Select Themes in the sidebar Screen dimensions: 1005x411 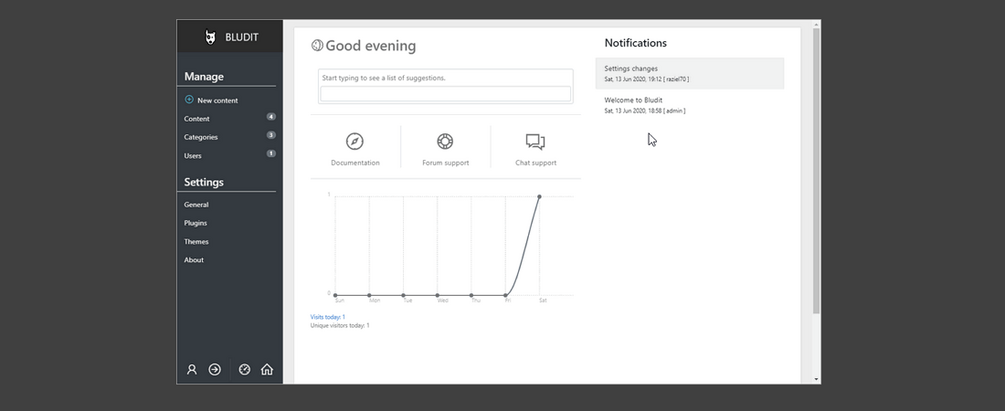pyautogui.click(x=196, y=242)
